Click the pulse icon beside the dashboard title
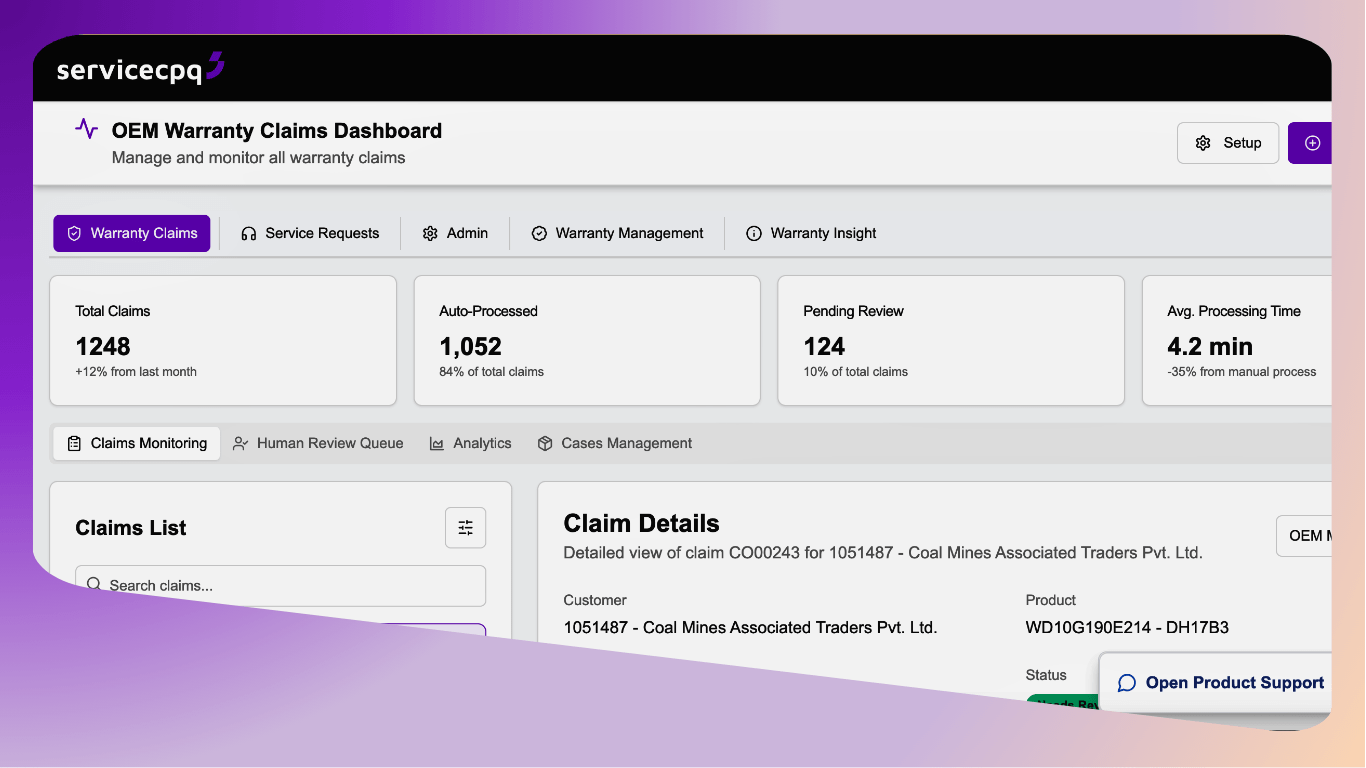 86,129
